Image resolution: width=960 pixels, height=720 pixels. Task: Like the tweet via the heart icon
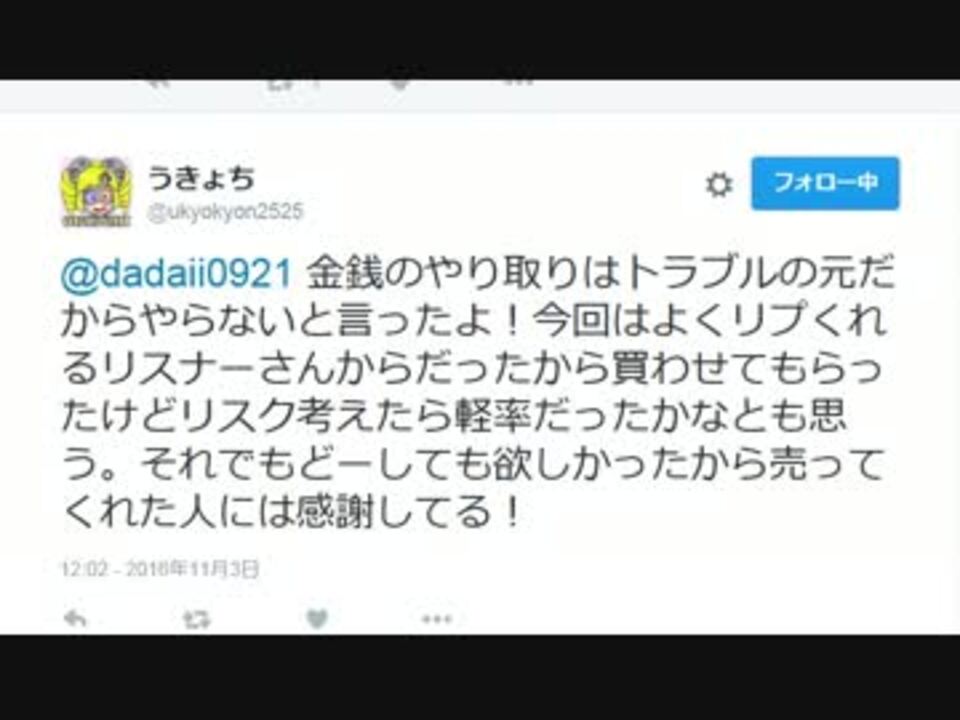[x=317, y=619]
